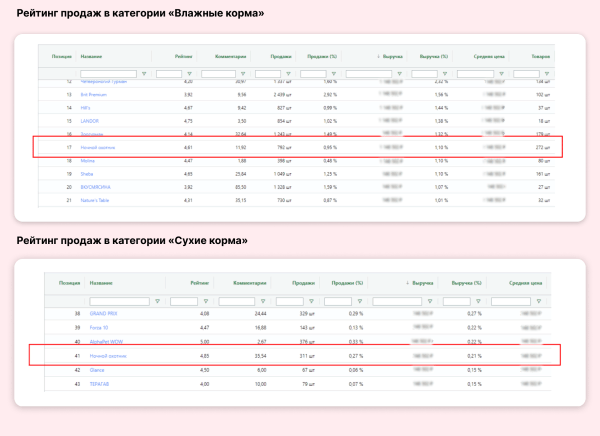Sort by Комментарии header in Сухие корма table
This screenshot has height=436, width=600.
click(249, 283)
